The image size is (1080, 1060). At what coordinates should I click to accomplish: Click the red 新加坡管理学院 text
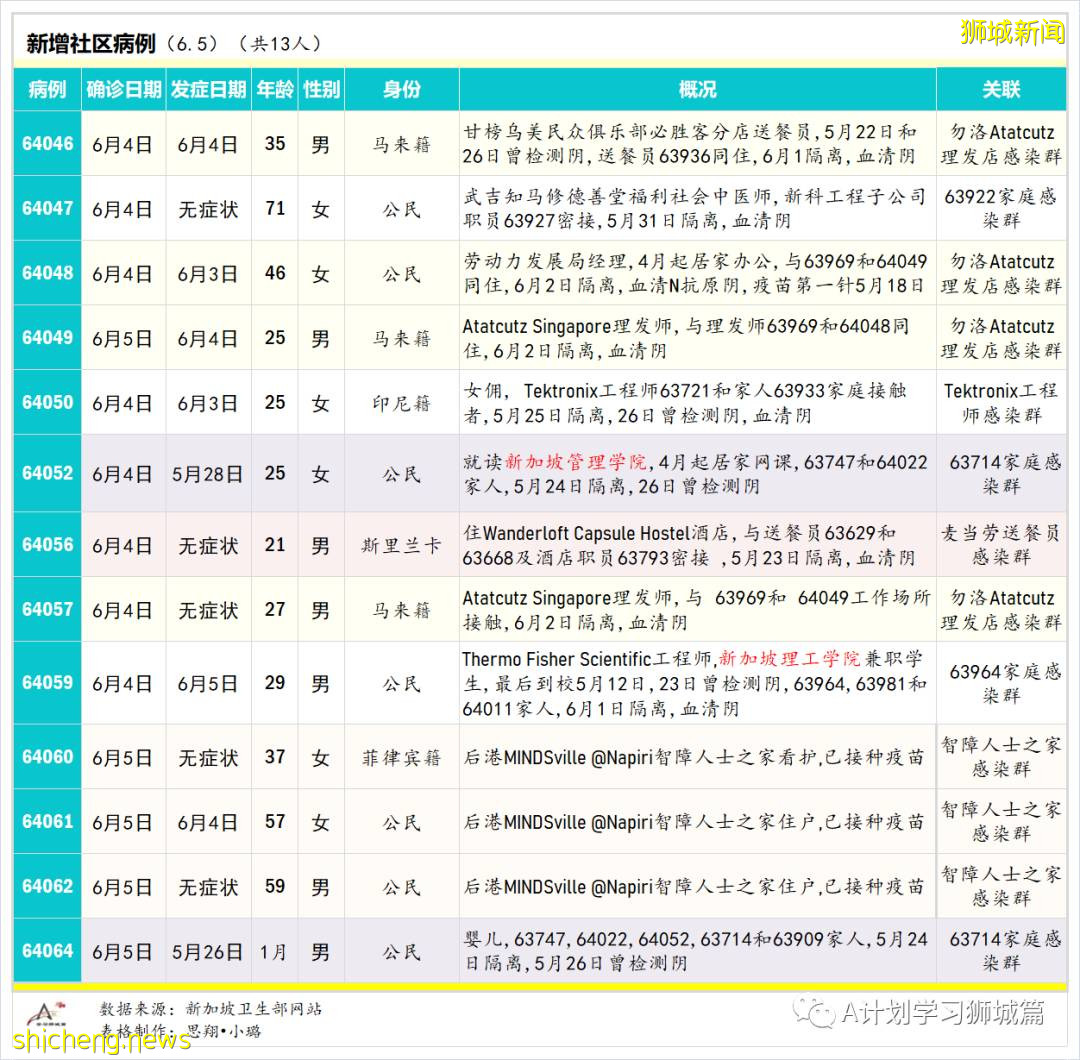(x=575, y=462)
